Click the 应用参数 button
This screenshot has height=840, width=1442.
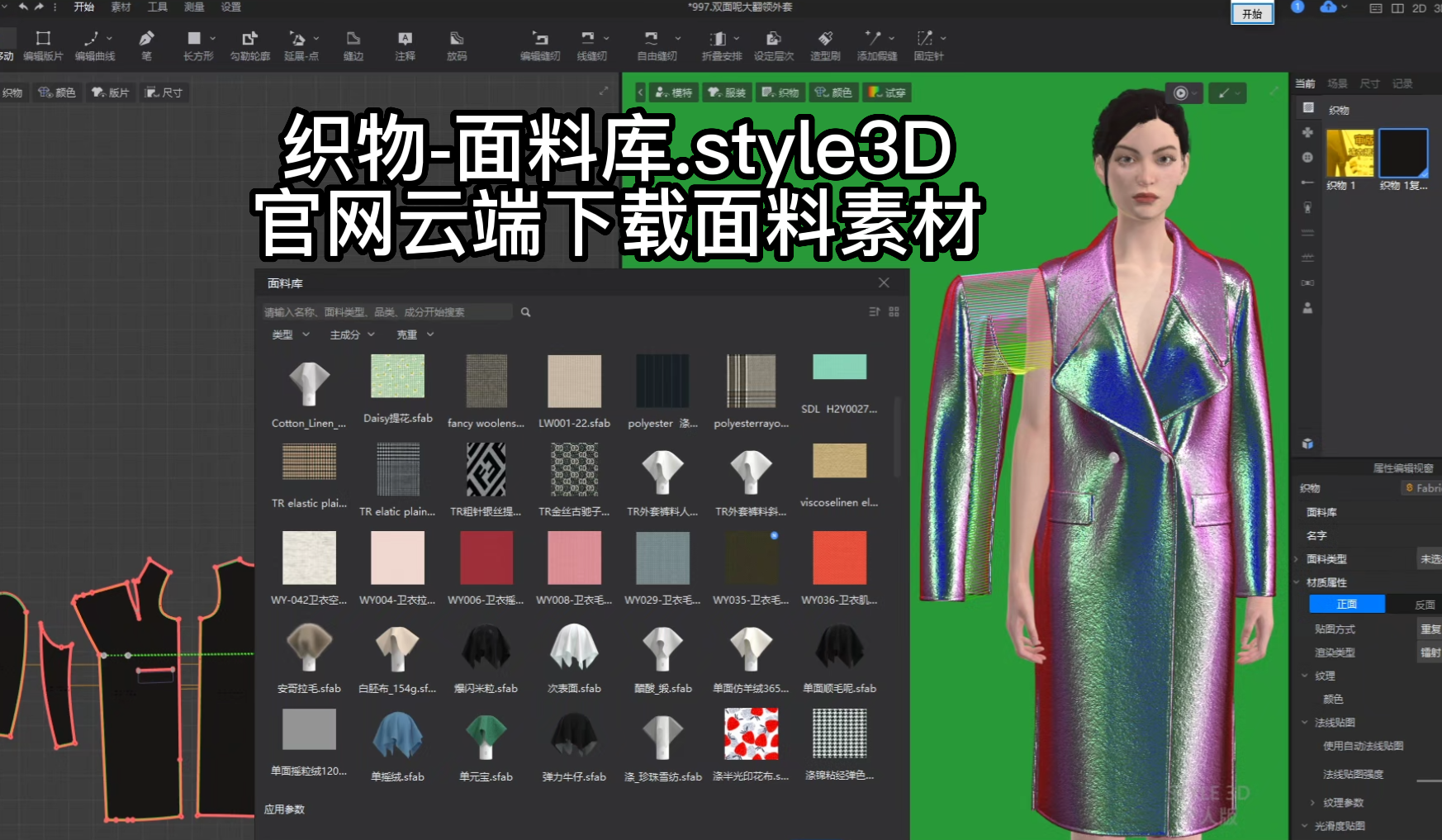(284, 809)
